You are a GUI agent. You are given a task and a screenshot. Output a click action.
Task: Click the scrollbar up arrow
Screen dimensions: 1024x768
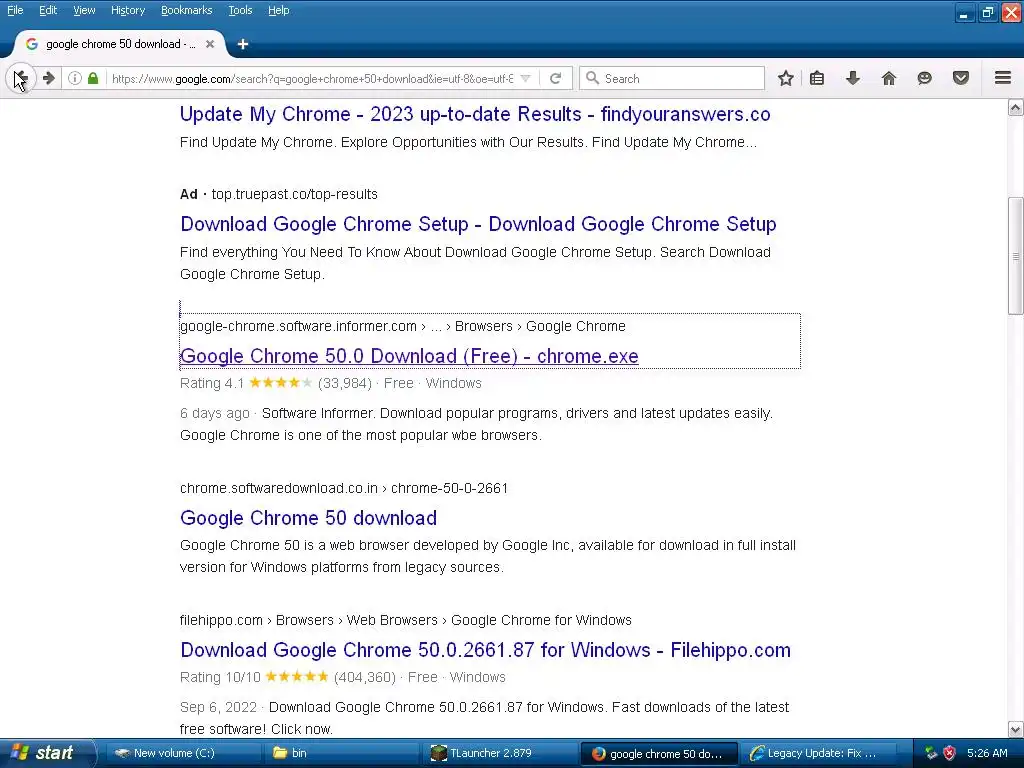click(x=1016, y=108)
